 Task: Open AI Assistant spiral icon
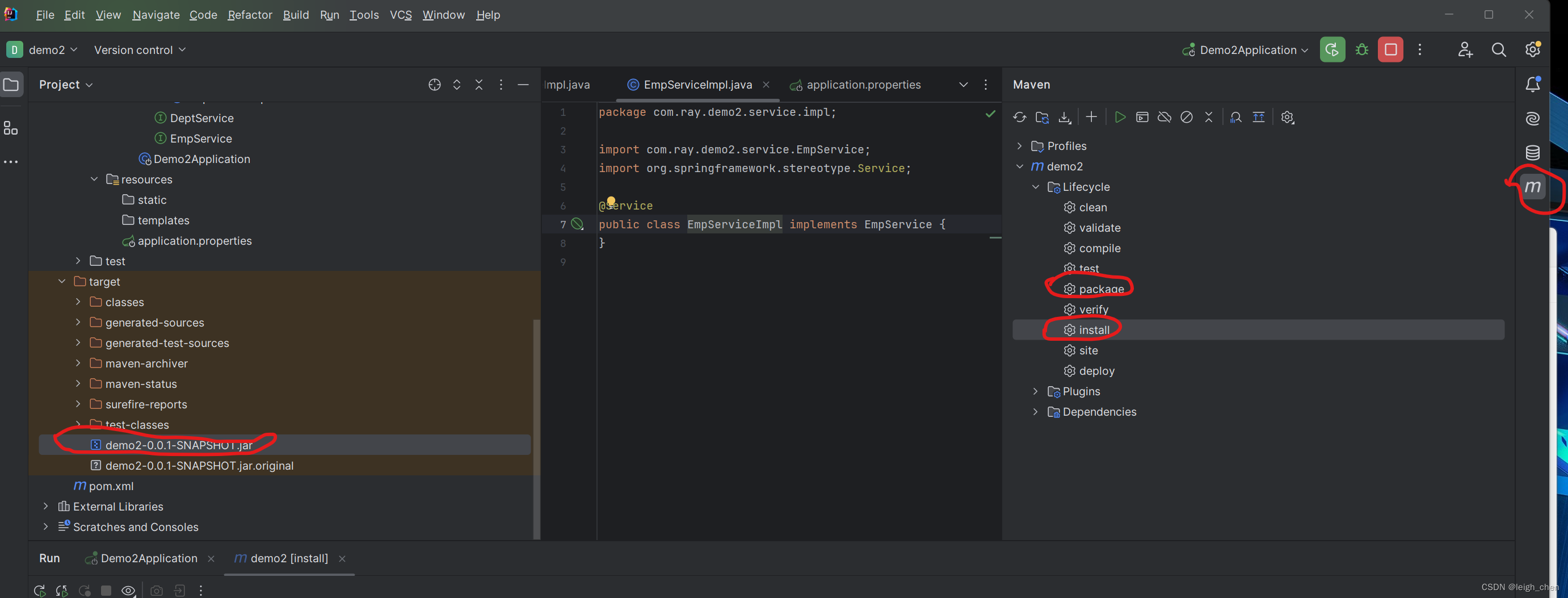point(1533,118)
